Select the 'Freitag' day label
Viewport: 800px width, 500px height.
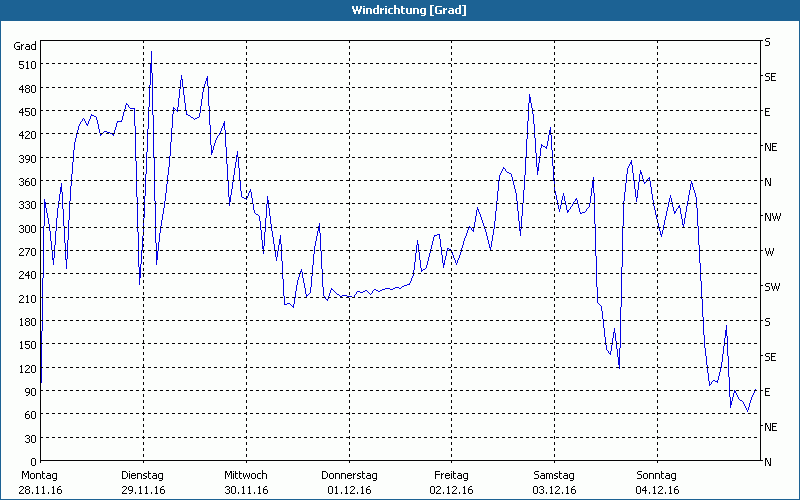pyautogui.click(x=451, y=476)
